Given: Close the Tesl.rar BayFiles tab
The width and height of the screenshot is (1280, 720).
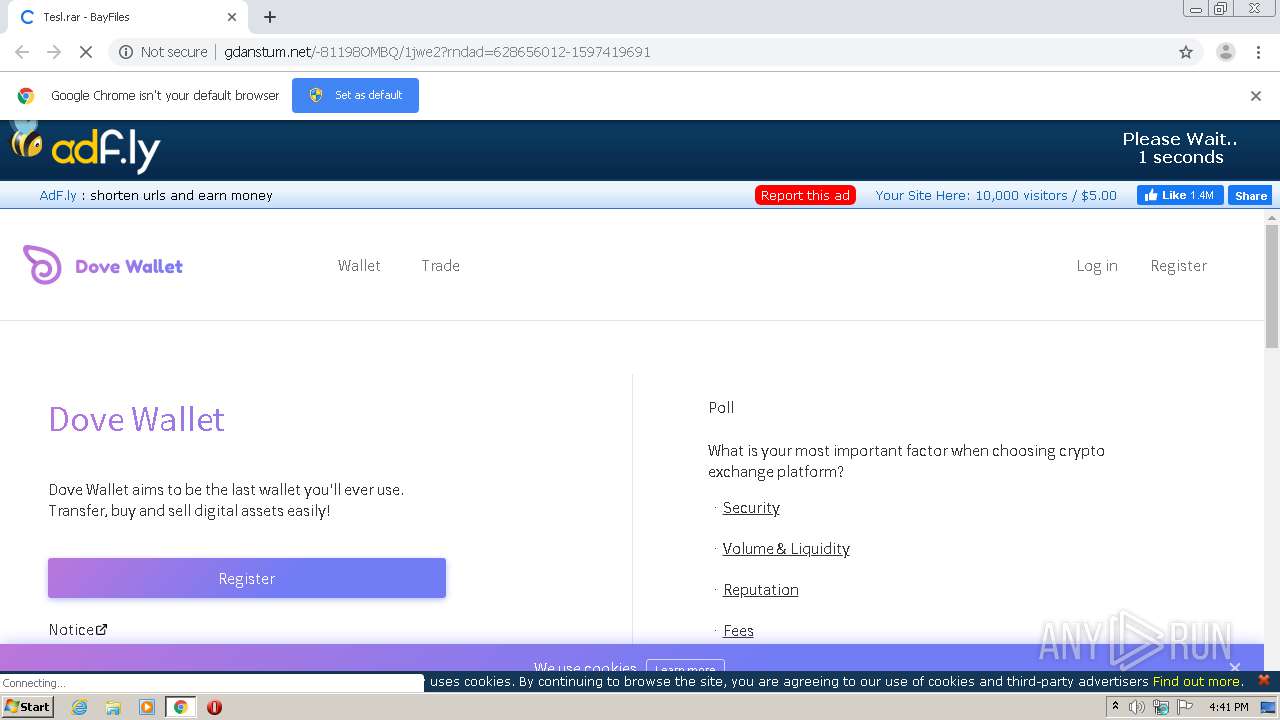Looking at the screenshot, I should tap(232, 17).
